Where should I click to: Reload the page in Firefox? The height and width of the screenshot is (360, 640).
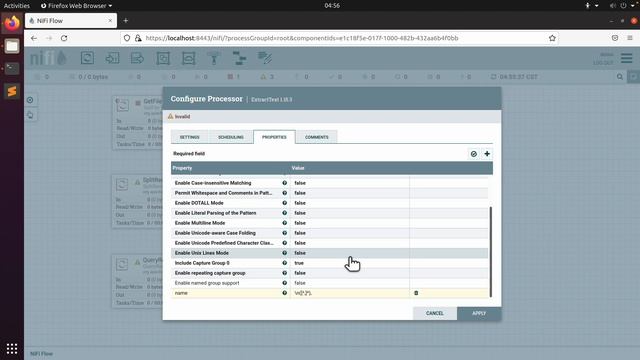[x=64, y=38]
